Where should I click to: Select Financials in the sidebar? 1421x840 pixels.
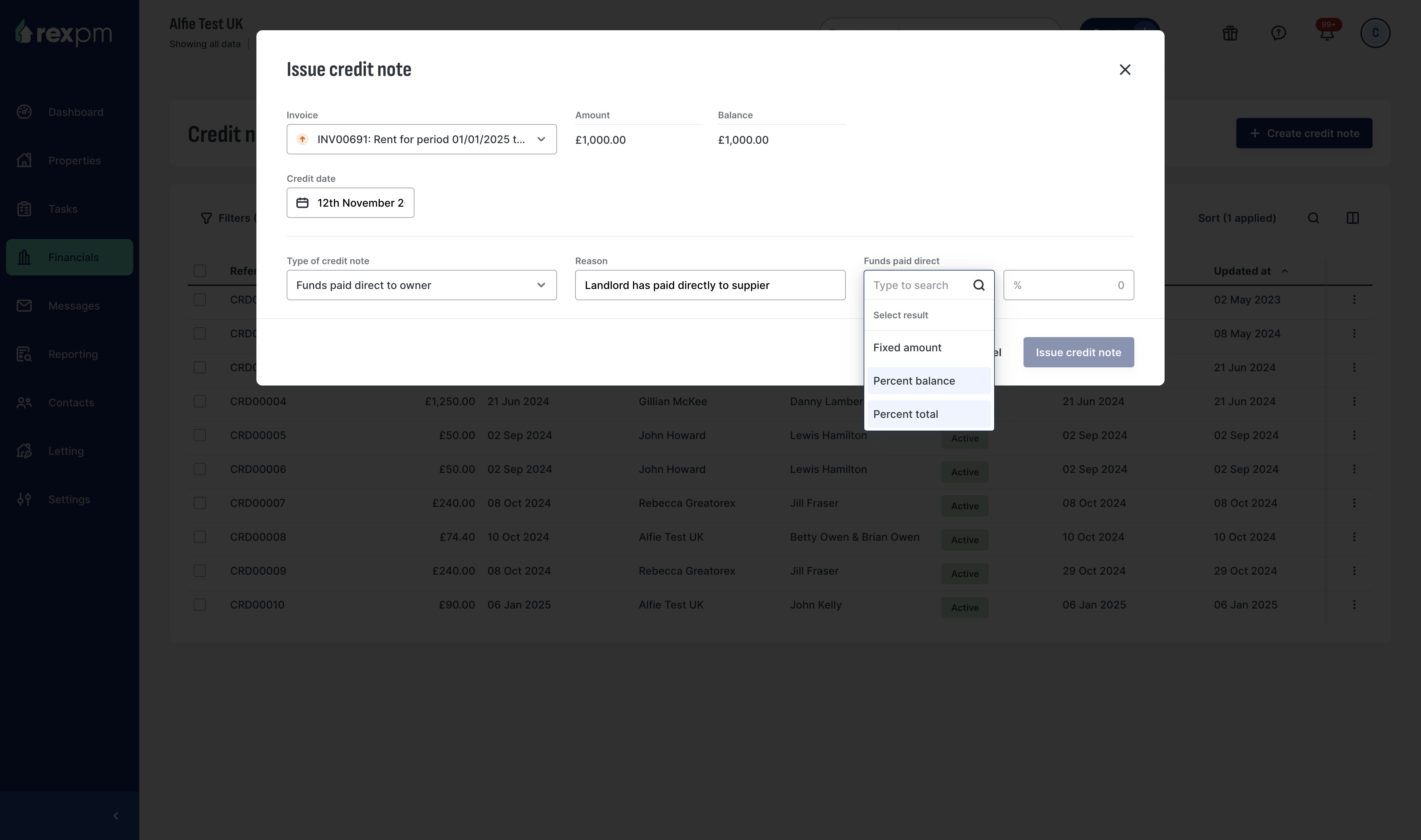tap(70, 258)
